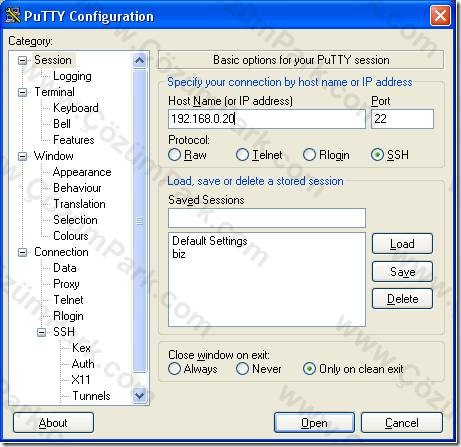461x447 pixels.
Task: Collapse the Terminal tree node
Action: pos(22,92)
